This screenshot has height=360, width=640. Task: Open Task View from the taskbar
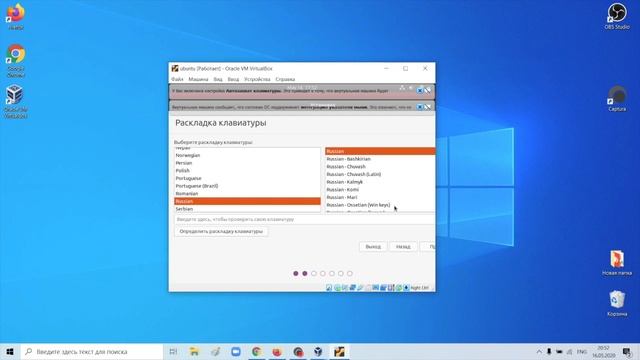[173, 351]
